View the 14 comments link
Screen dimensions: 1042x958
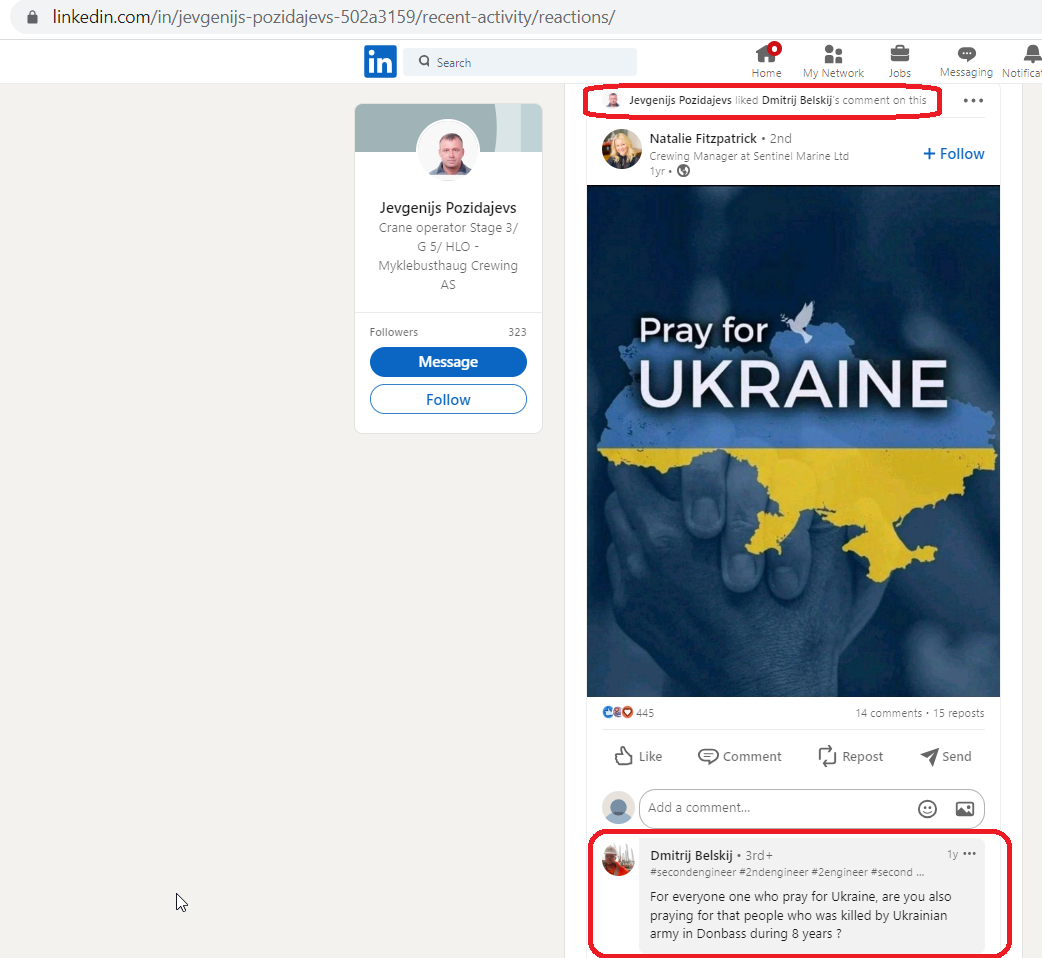(x=888, y=713)
